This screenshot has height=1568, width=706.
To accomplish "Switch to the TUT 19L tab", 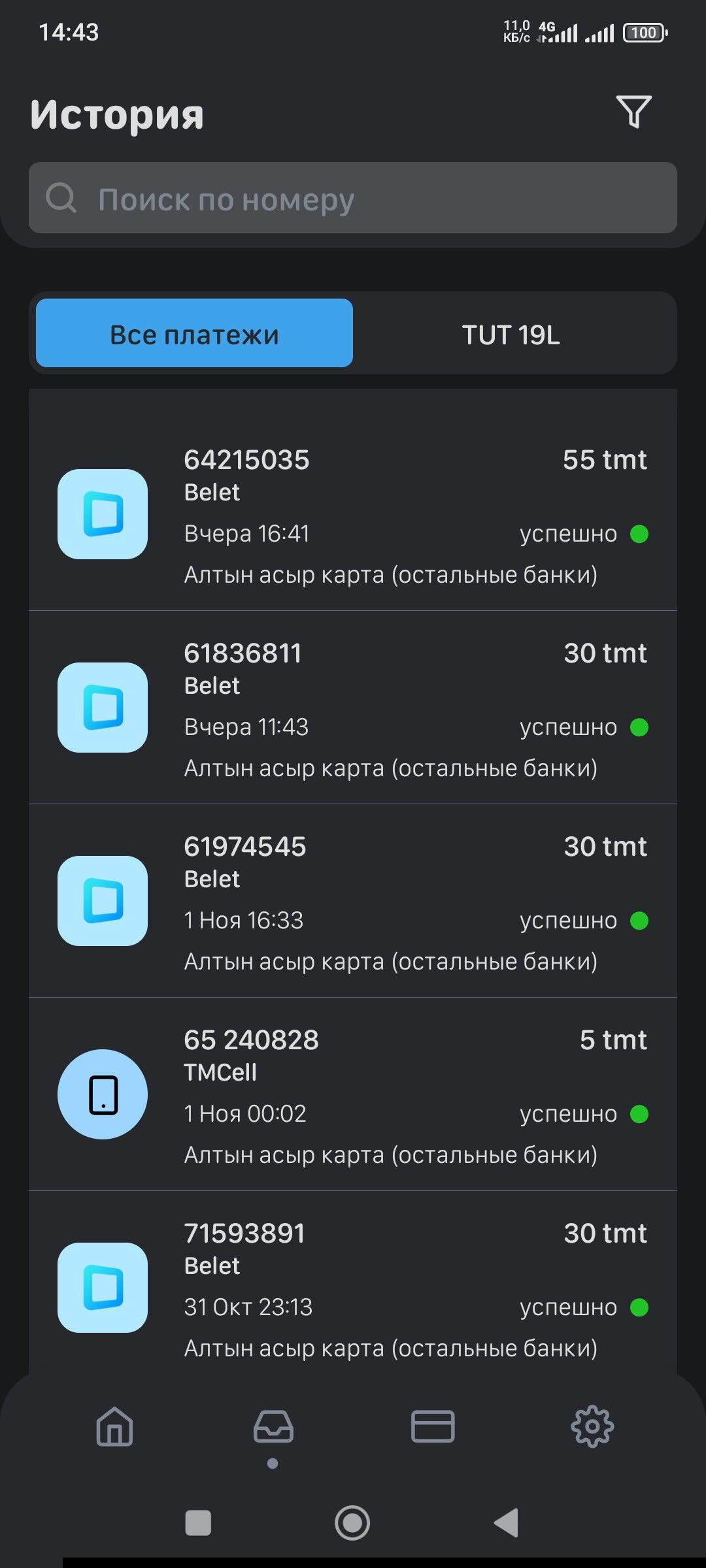I will coord(511,335).
